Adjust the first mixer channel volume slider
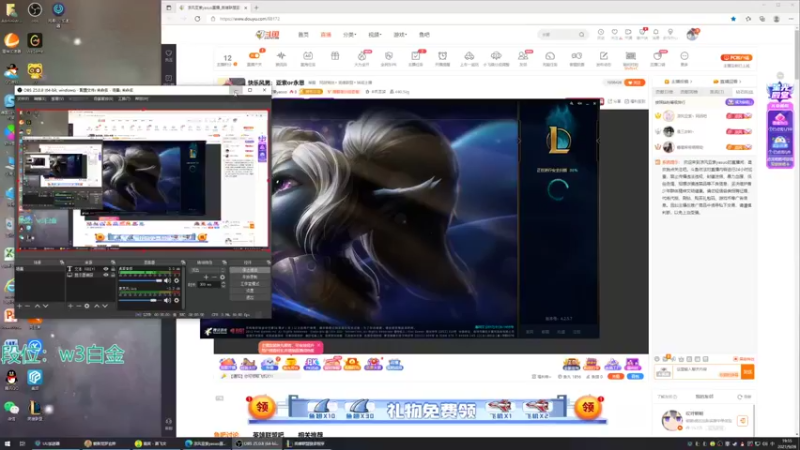800x450 pixels. 140,281
